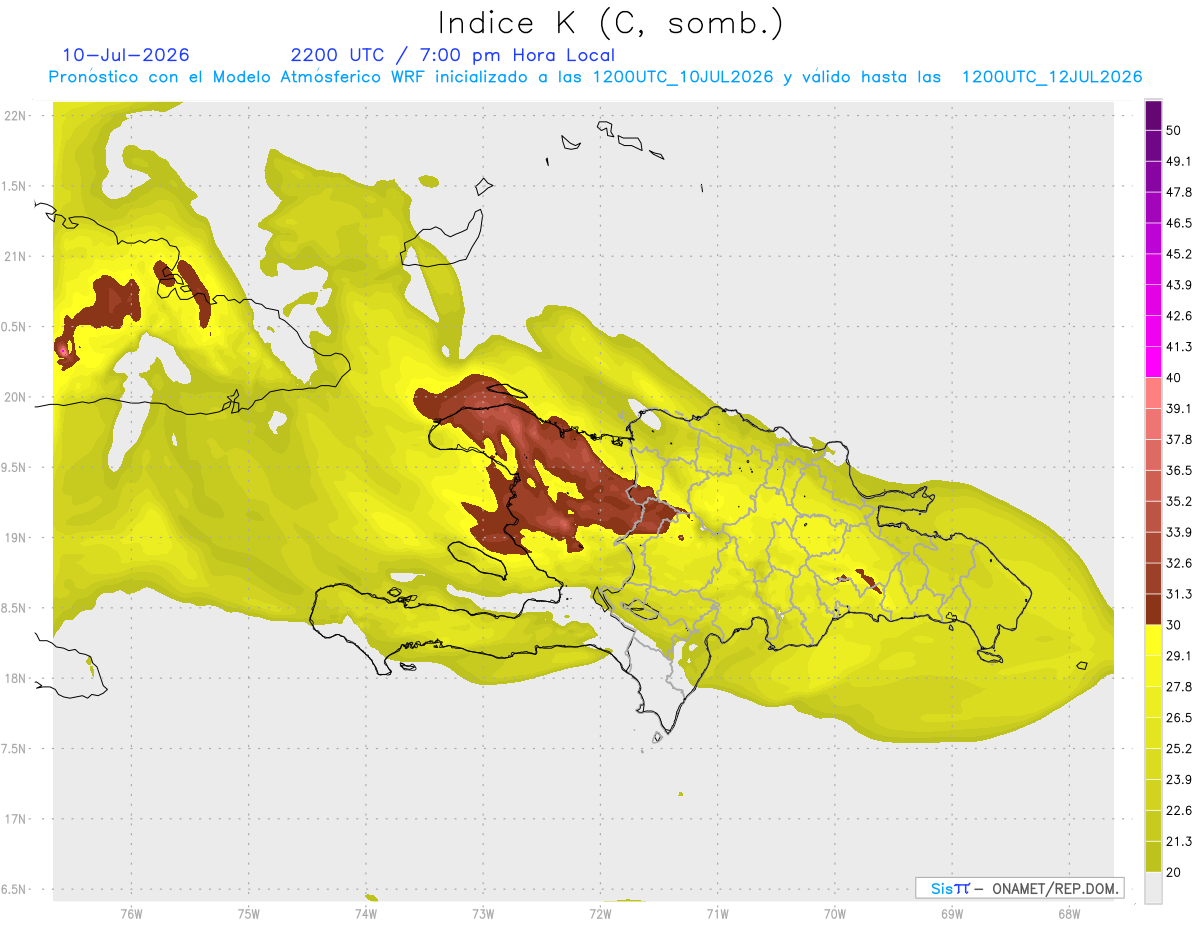Click the colorbar value 42.6
The width and height of the screenshot is (1200, 927).
click(1179, 316)
